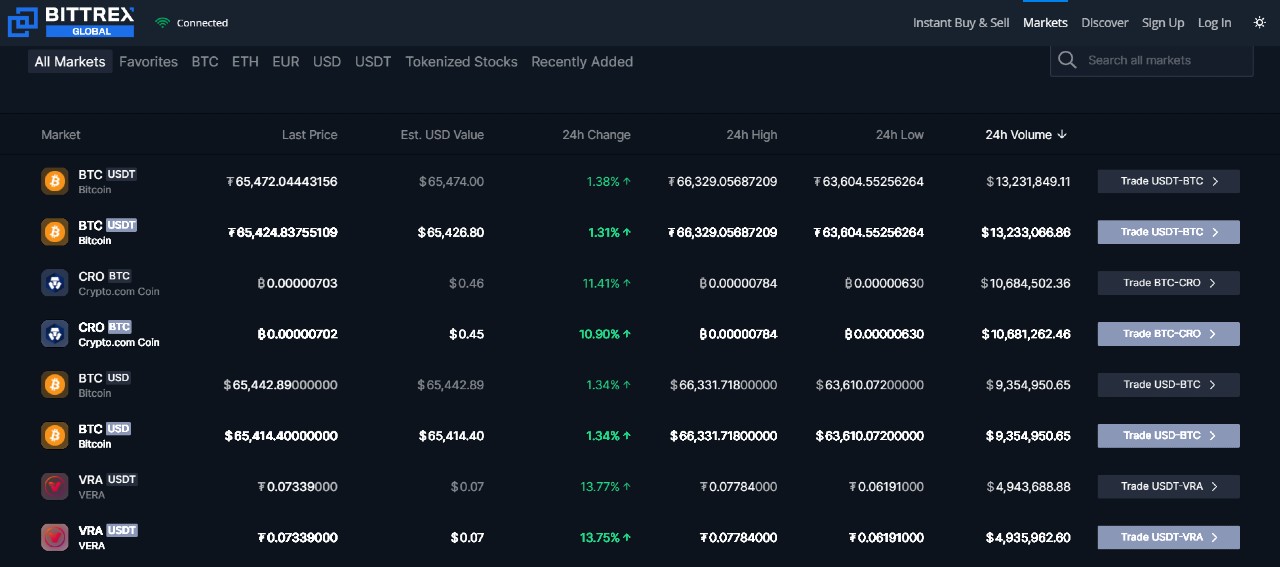The image size is (1280, 567).
Task: Sort by Market column header
Action: pos(61,134)
